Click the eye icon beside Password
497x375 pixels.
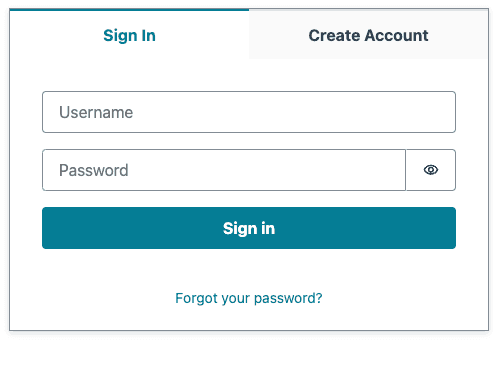pos(431,170)
